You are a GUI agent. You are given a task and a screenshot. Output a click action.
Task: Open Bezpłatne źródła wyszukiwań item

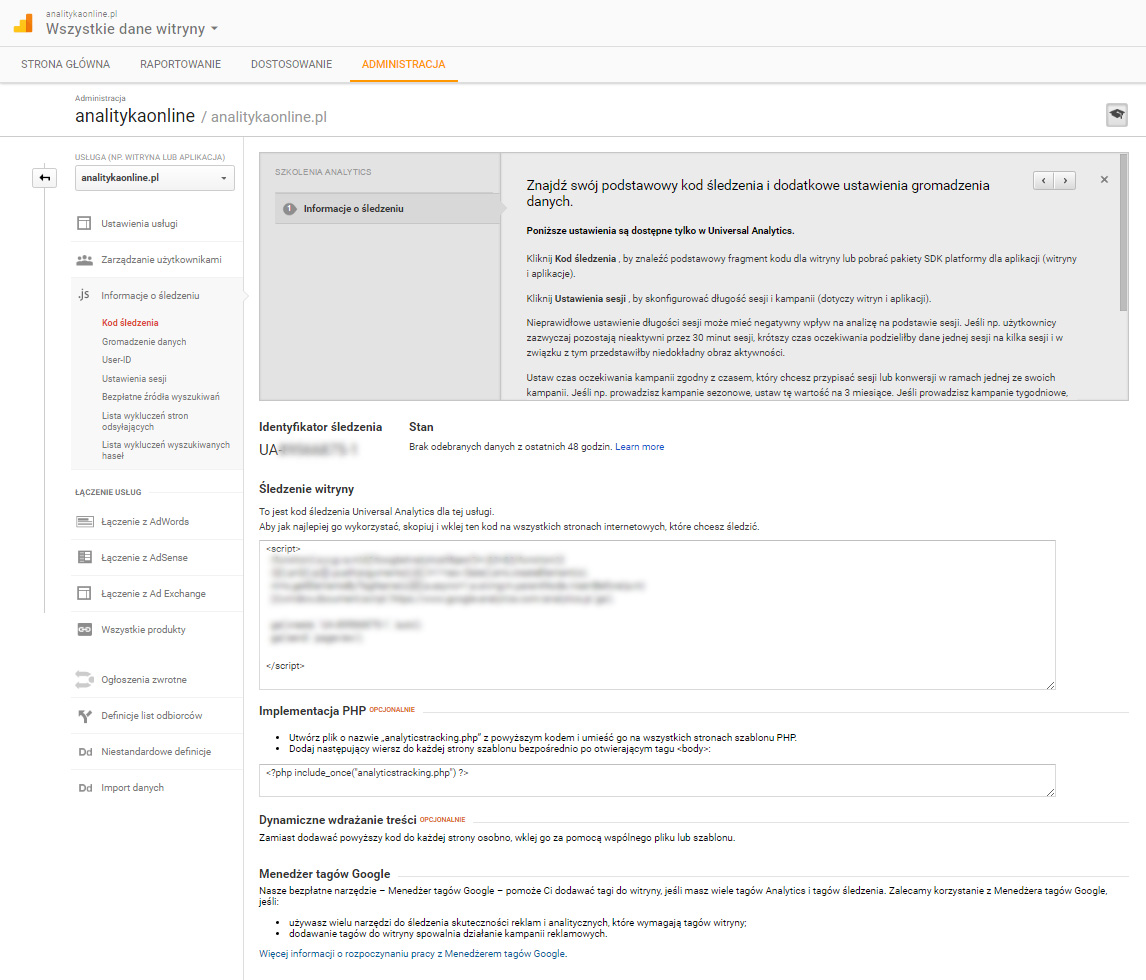click(x=161, y=397)
